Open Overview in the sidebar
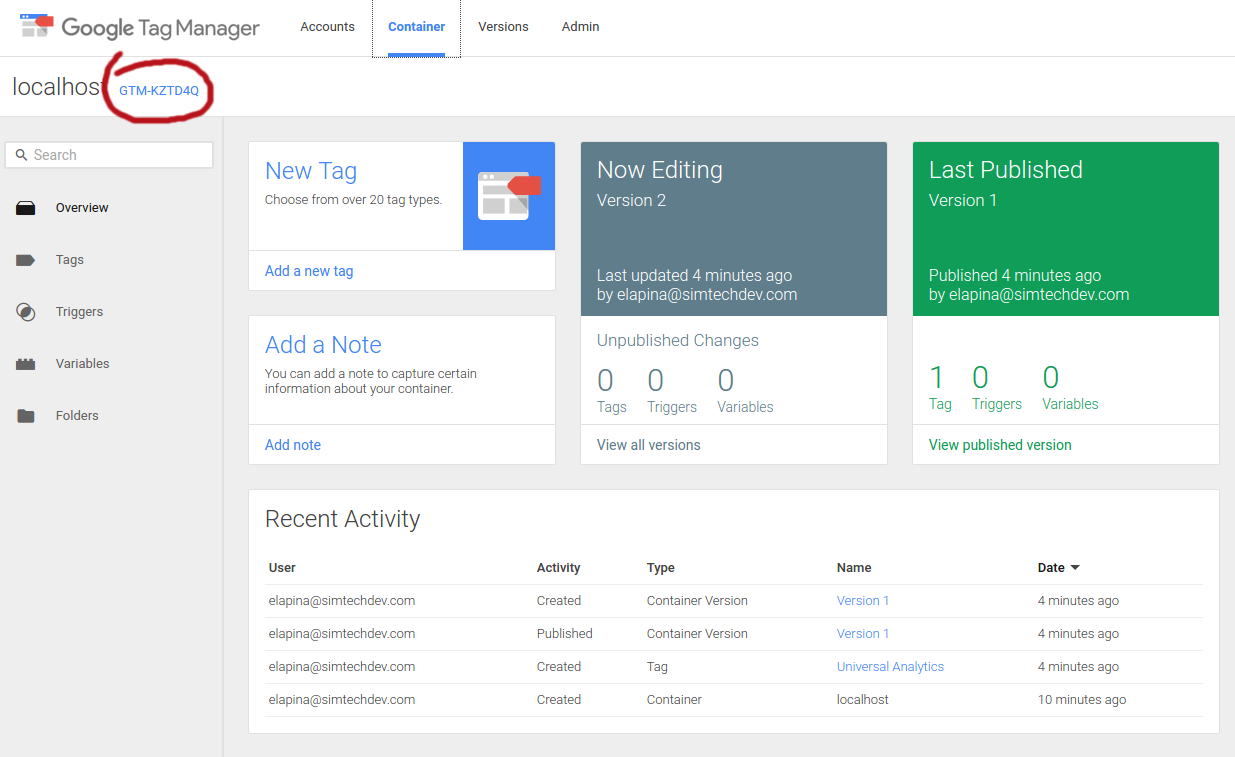This screenshot has height=757, width=1235. tap(82, 208)
